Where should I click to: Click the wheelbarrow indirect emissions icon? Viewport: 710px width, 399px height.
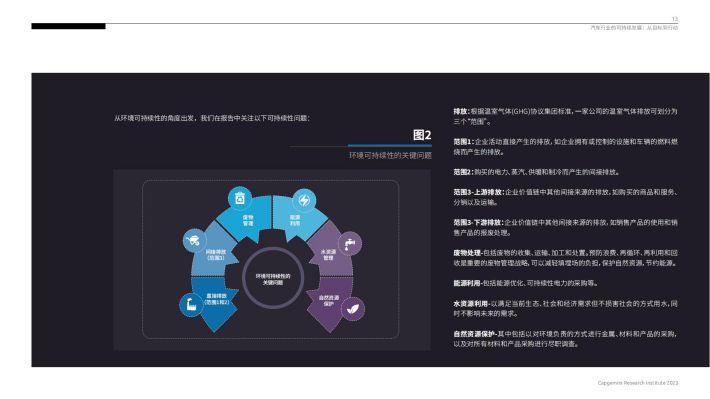tap(194, 240)
